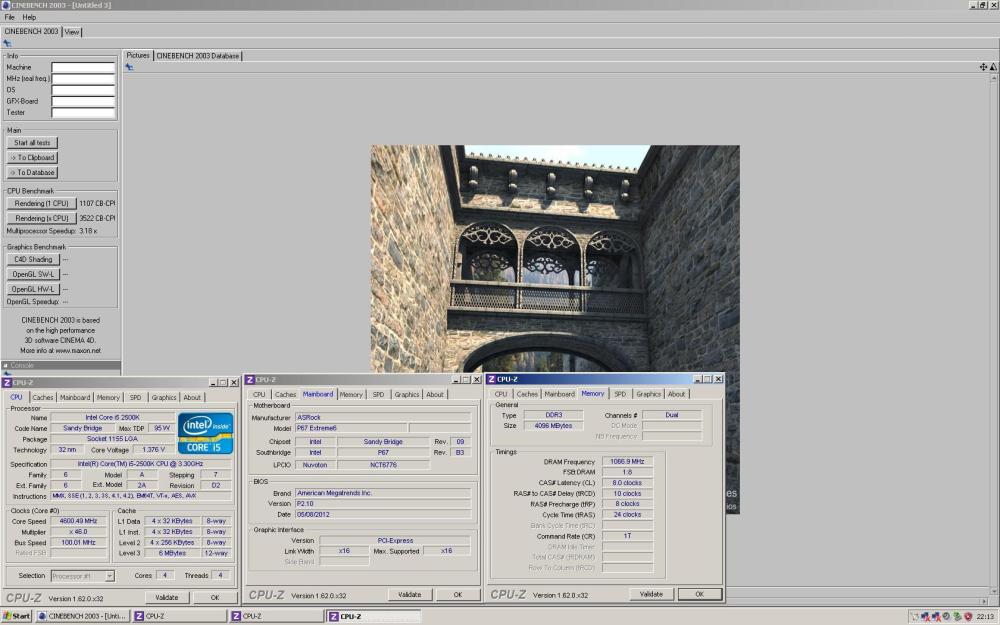Image resolution: width=1000 pixels, height=625 pixels.
Task: Click the Console bar icon at sidebar bottom
Action: tap(5, 365)
